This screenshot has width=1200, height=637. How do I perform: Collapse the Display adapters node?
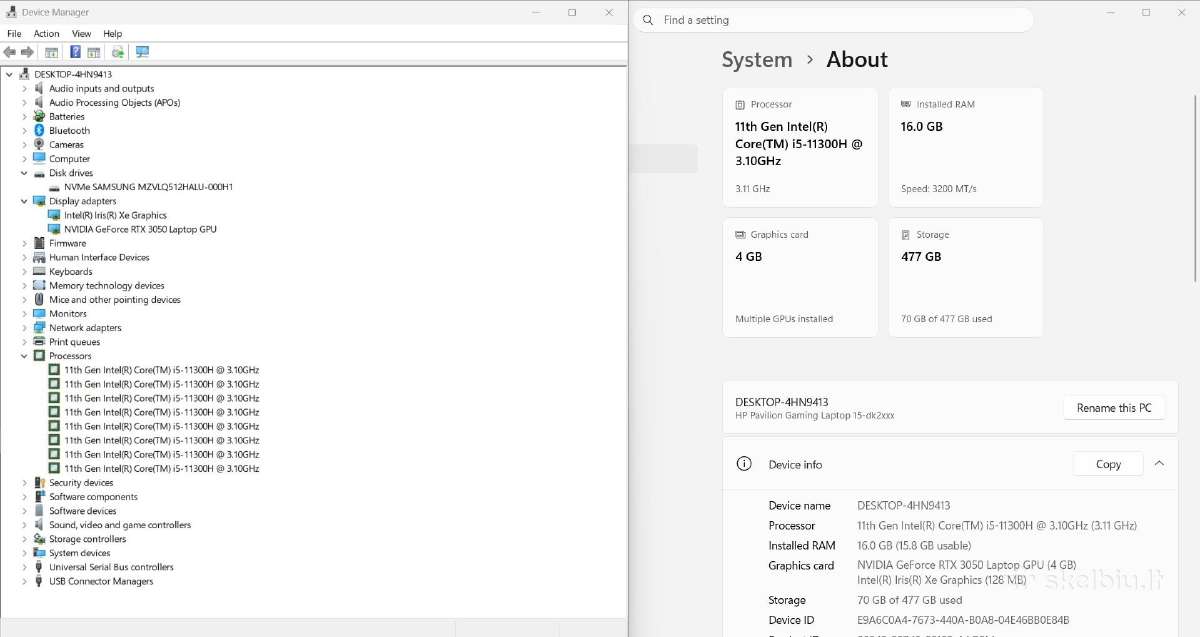(x=25, y=201)
